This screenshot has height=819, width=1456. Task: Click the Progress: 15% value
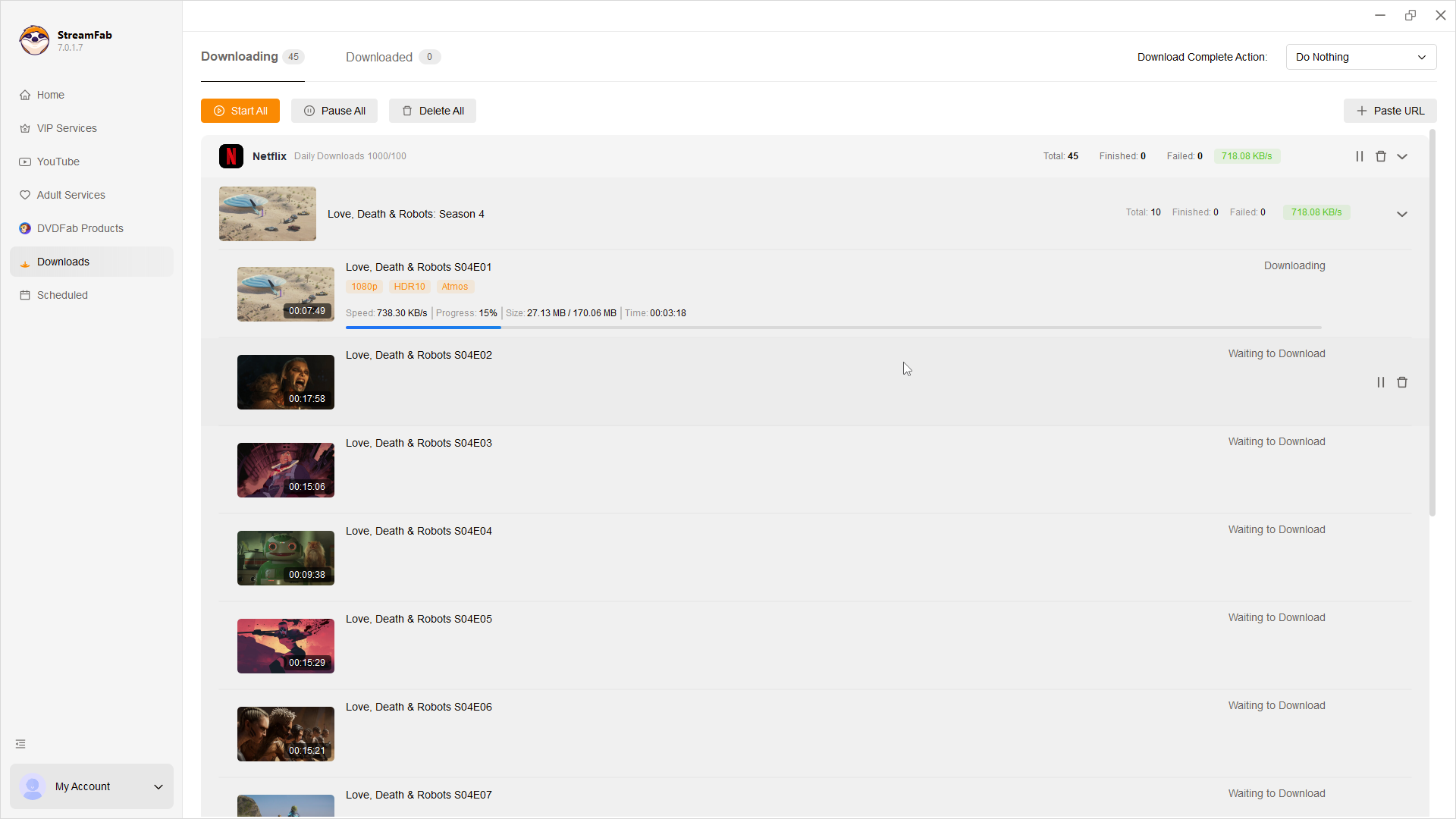point(466,313)
